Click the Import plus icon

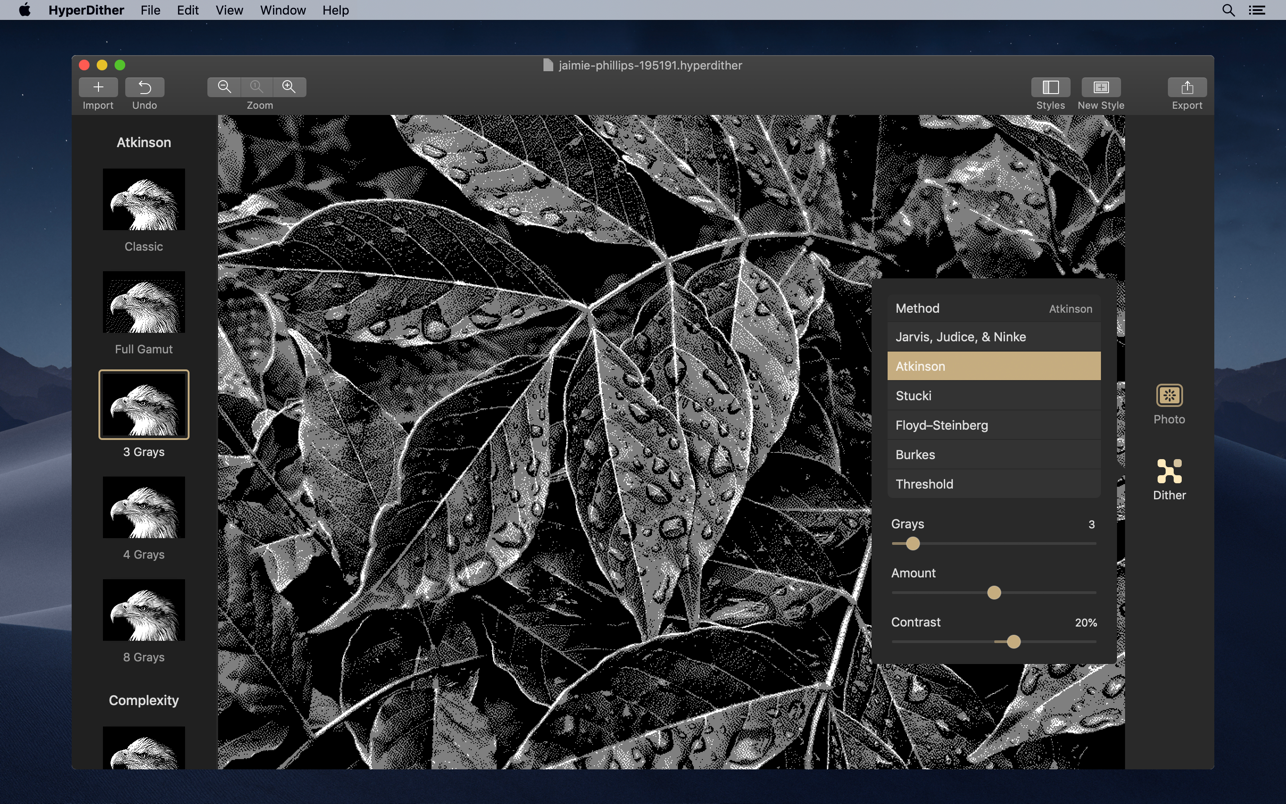click(98, 87)
